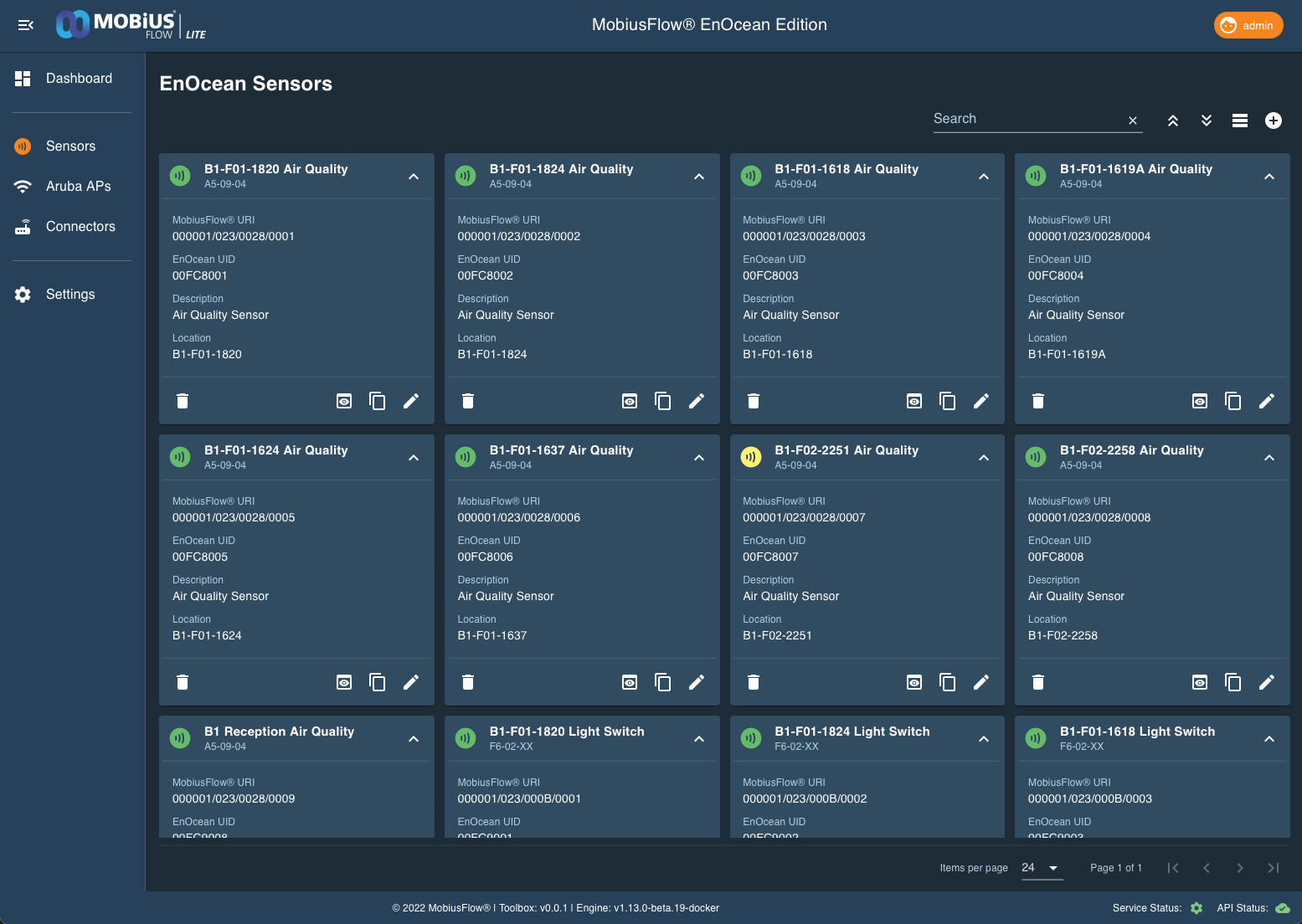The height and width of the screenshot is (924, 1302).
Task: Open the Items per page dropdown
Action: tap(1042, 868)
